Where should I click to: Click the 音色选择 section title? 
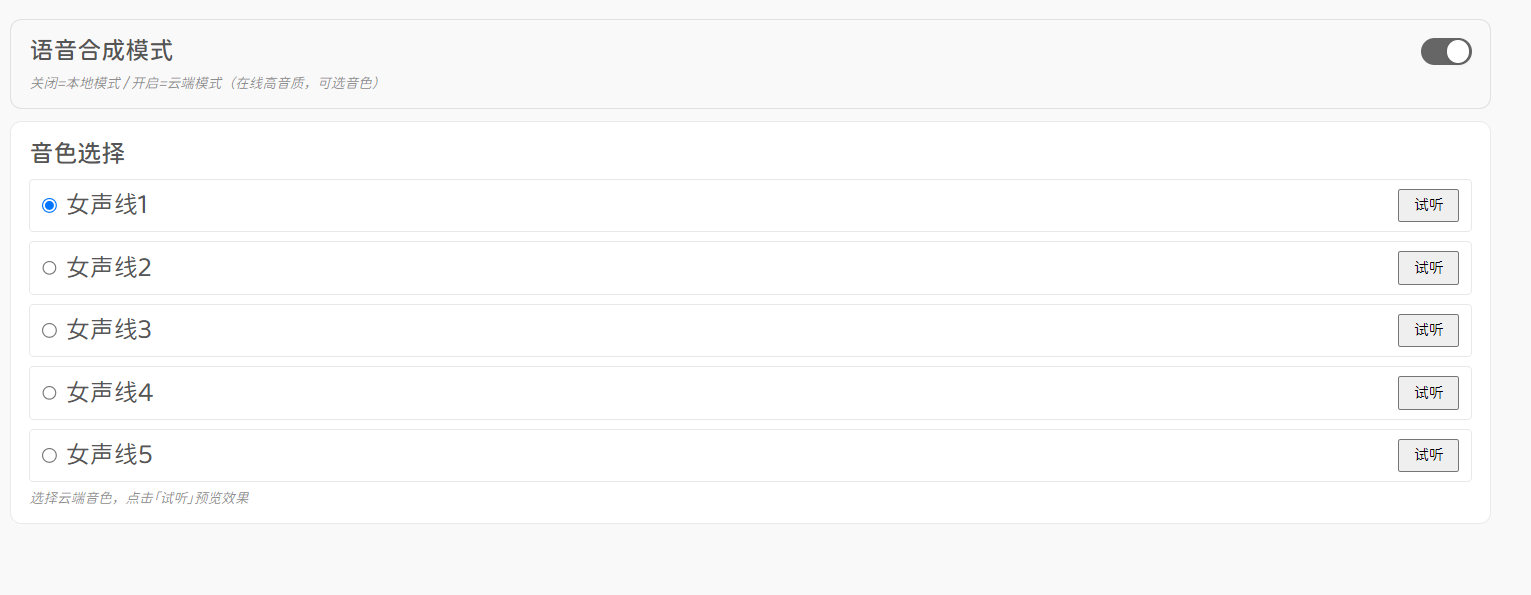click(78, 153)
